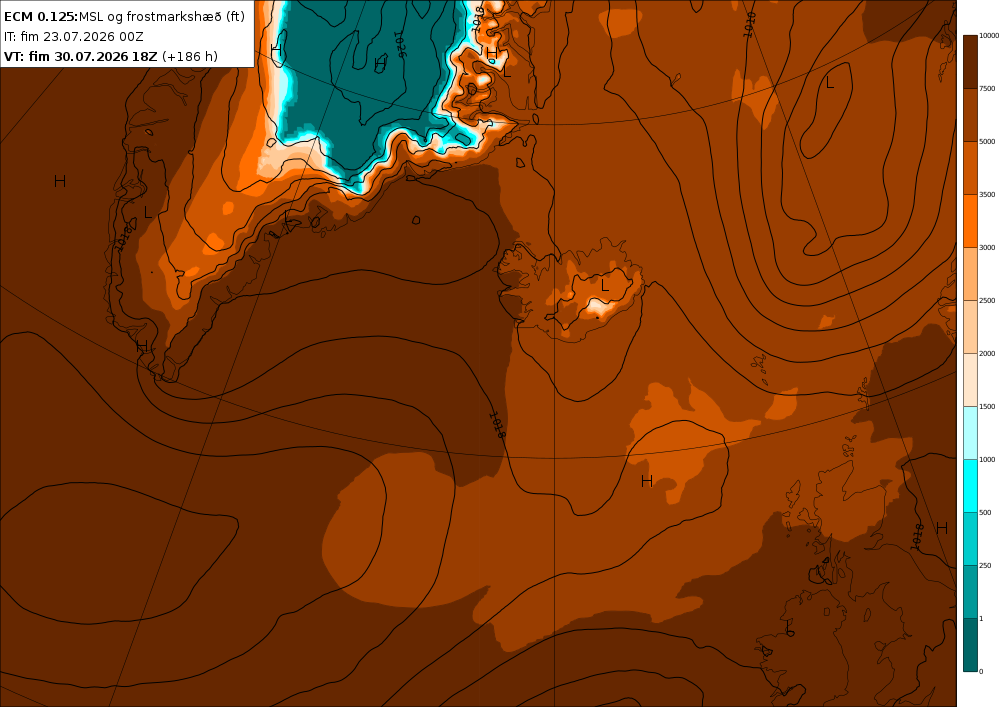Screen dimensions: 1000x707
Task: Select the bright cyan 500–1000 legend swatch
Action: click(x=970, y=485)
